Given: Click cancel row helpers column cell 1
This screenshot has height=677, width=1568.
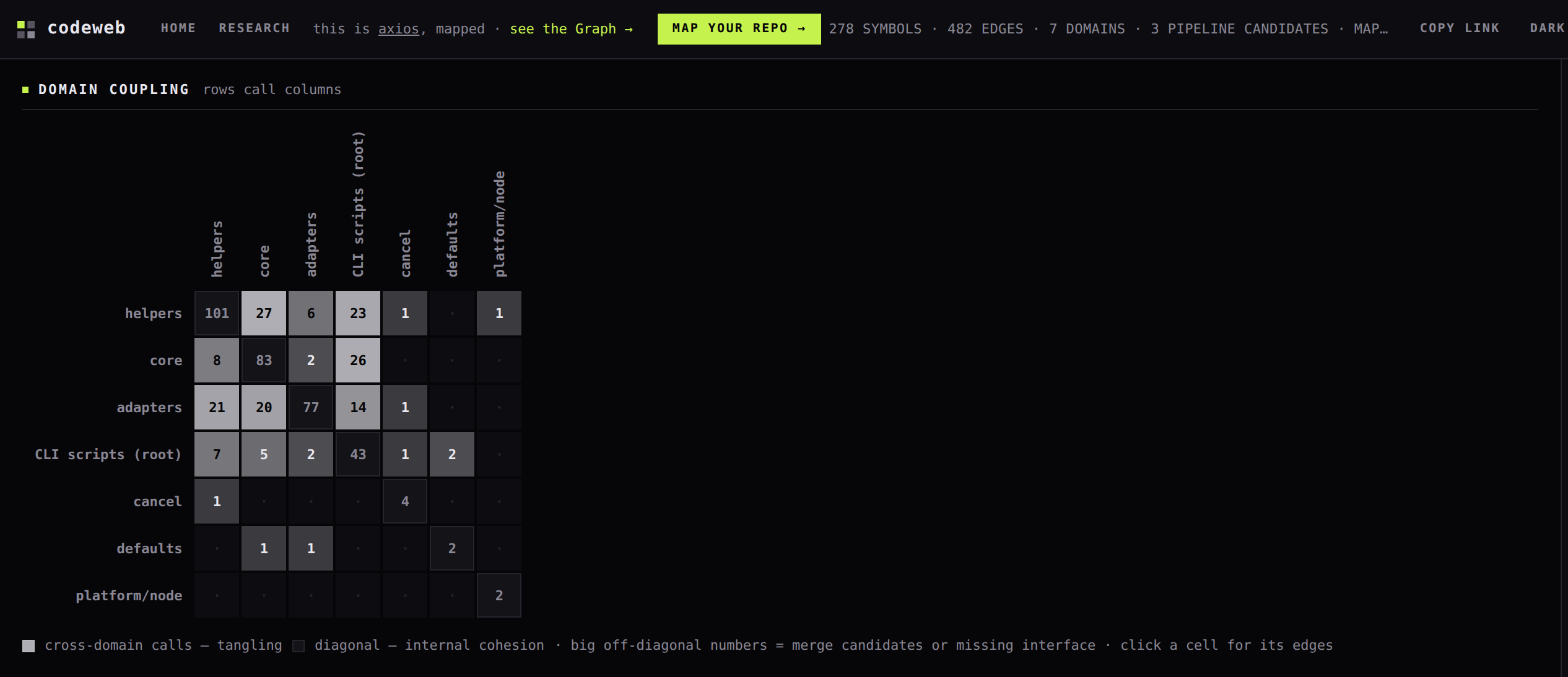Looking at the screenshot, I should 217,501.
